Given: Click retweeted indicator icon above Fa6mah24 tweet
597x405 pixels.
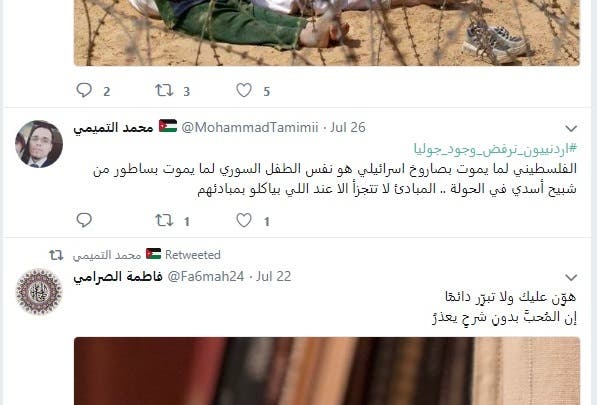Looking at the screenshot, I should pos(56,255).
